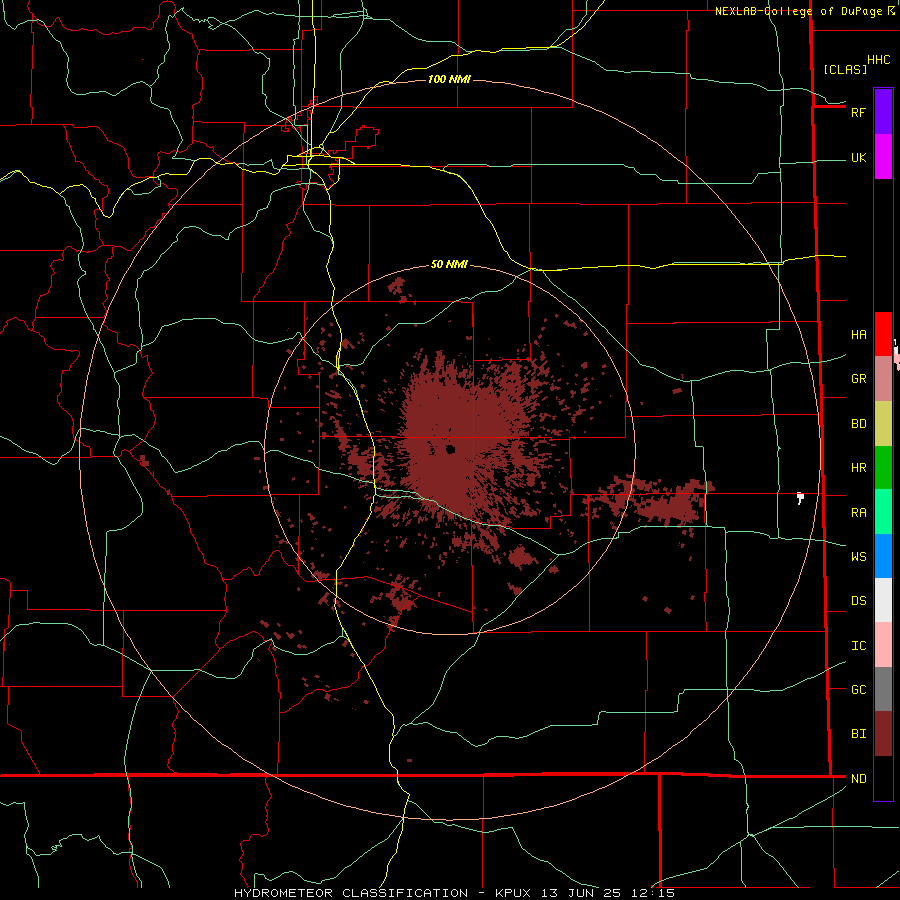
Task: Click the Hydrometeor Classification KPUX title
Action: pos(454,893)
